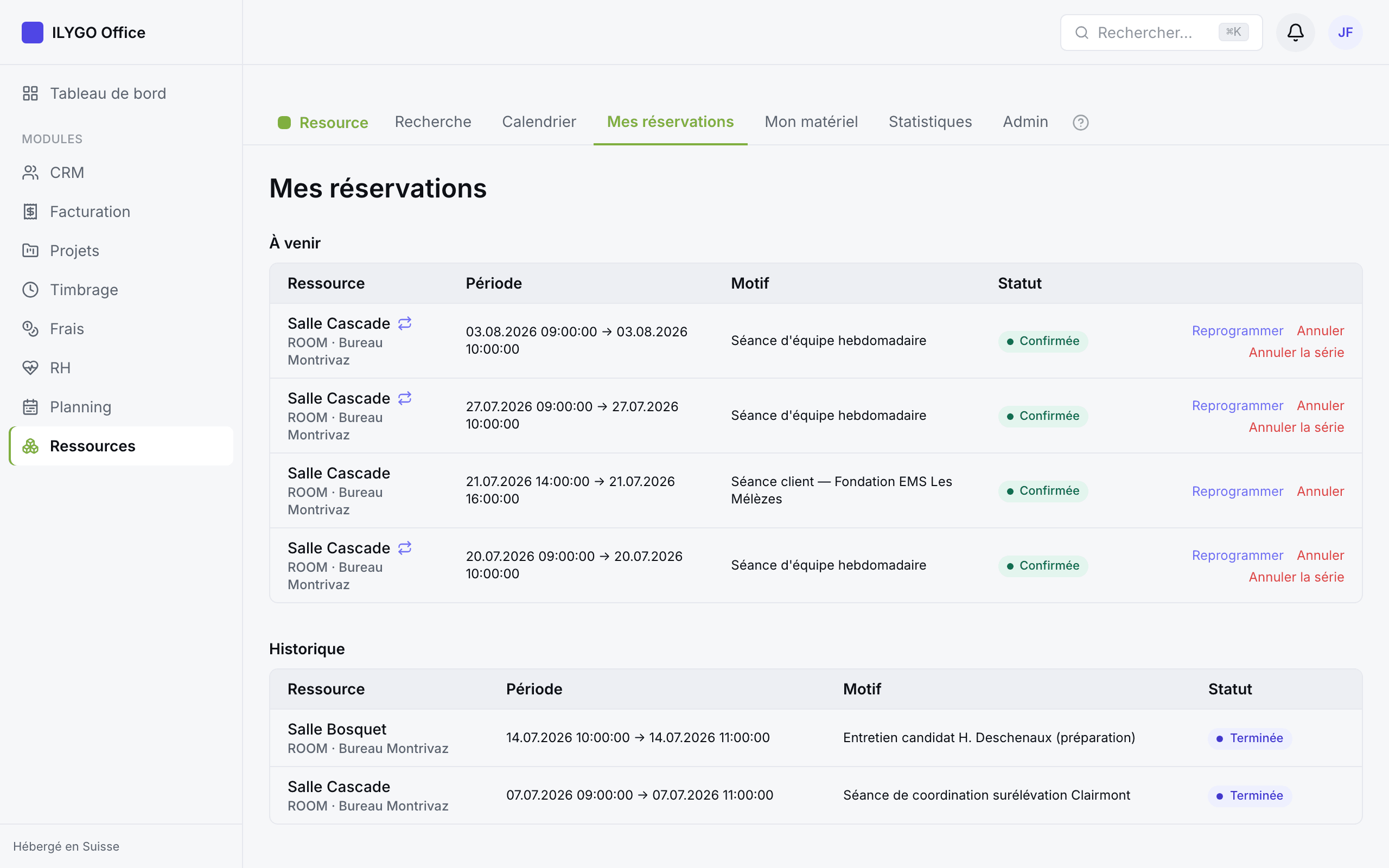The image size is (1389, 868).
Task: Open the Facturation module
Action: [121, 212]
